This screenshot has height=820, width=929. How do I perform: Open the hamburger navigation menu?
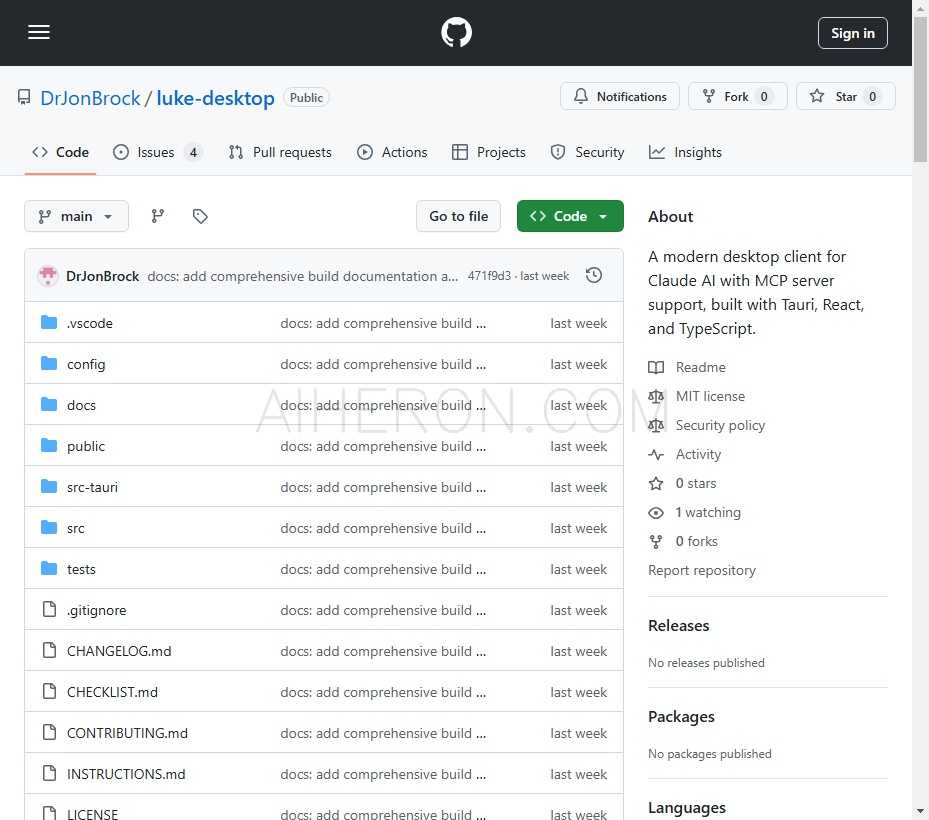[x=39, y=32]
